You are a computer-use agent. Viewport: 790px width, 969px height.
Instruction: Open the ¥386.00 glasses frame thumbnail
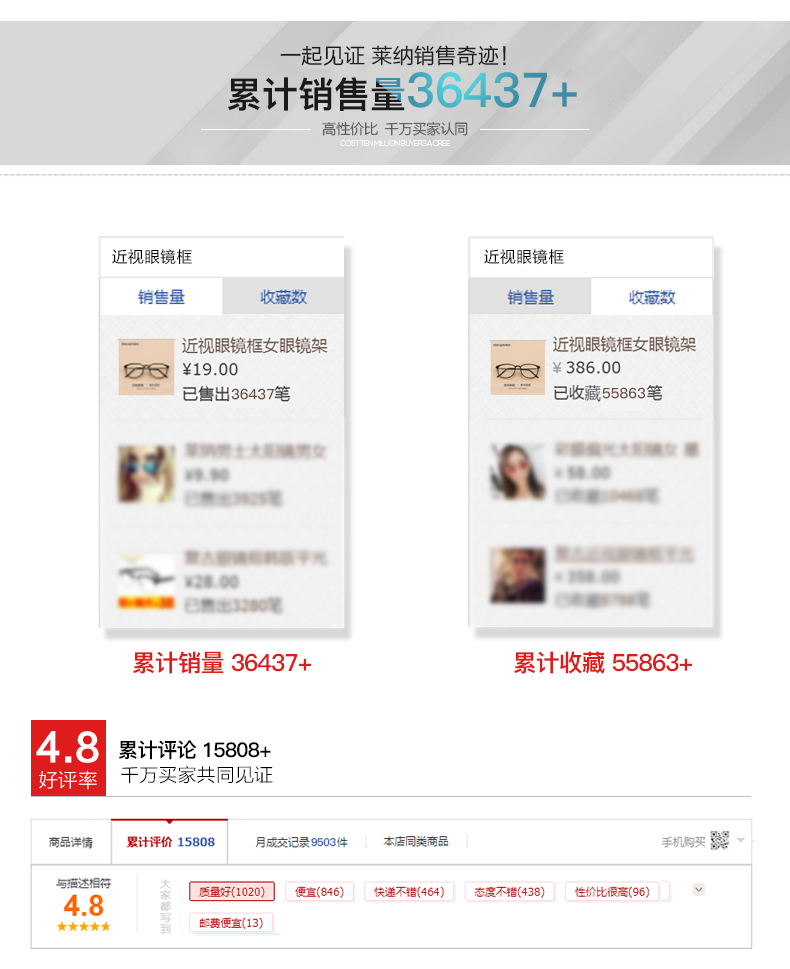tap(517, 368)
